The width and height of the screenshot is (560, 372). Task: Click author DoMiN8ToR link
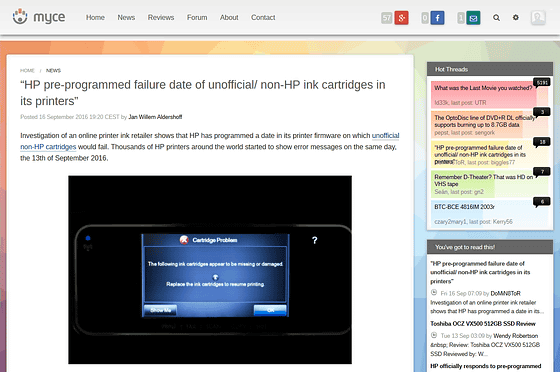[505, 293]
